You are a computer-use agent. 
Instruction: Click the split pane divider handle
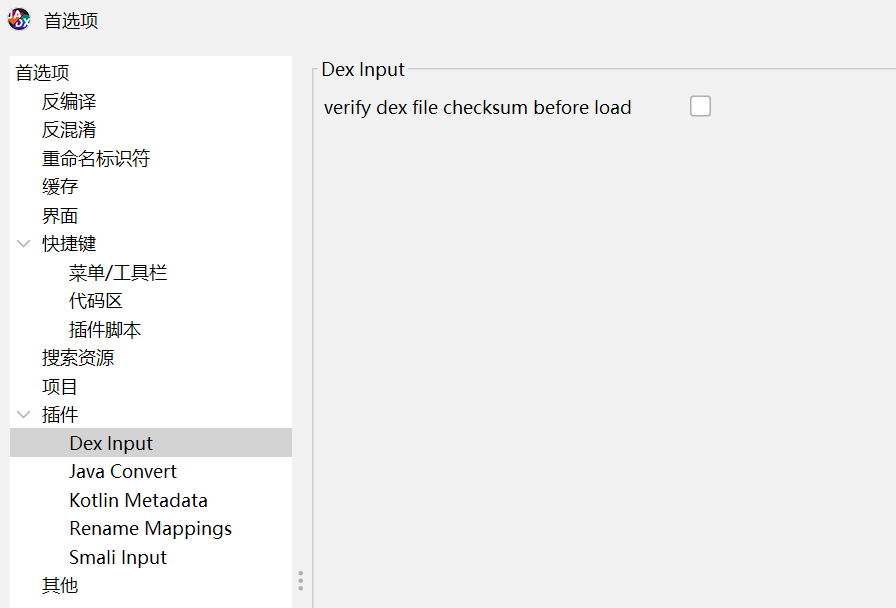point(300,581)
